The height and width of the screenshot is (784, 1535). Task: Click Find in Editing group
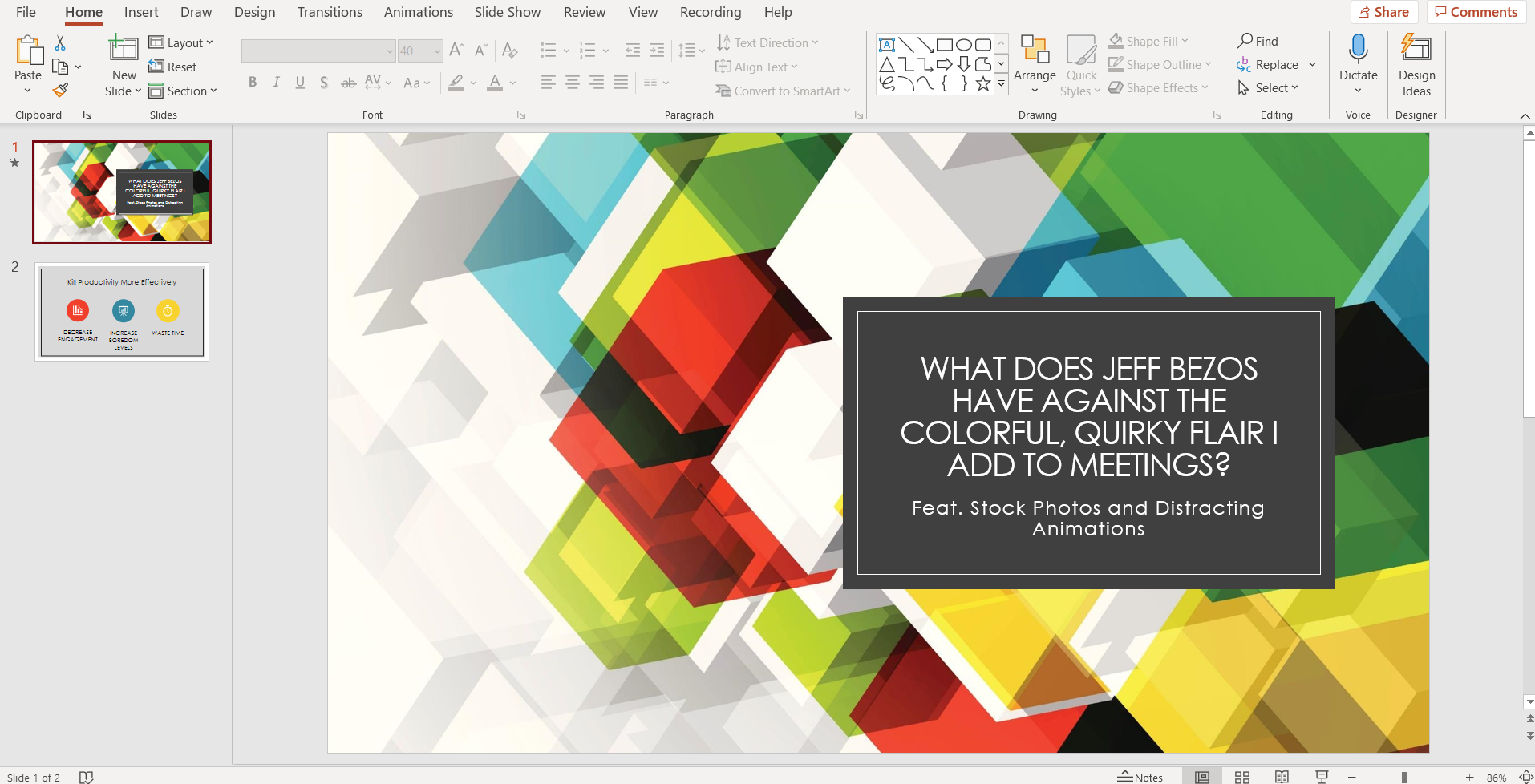(1258, 41)
